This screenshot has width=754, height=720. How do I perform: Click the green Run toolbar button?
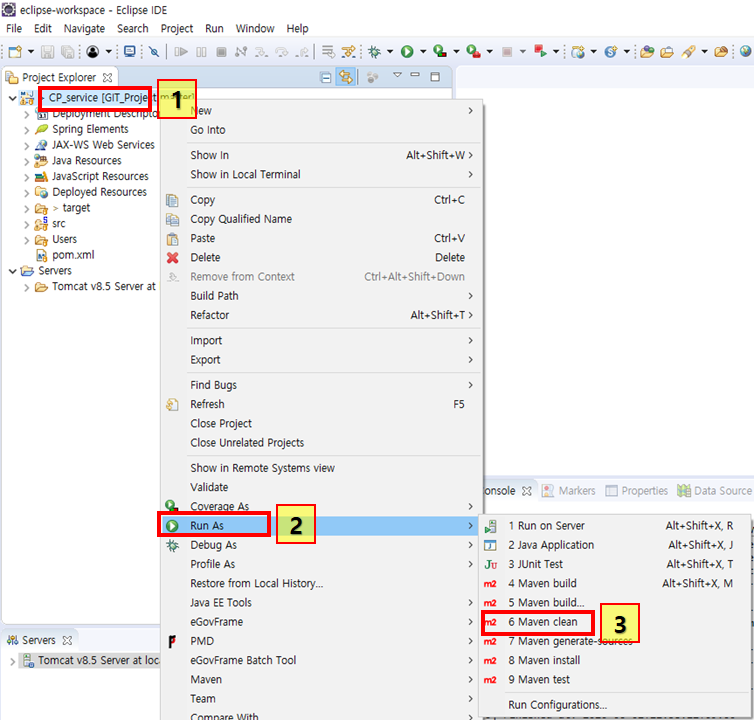407,51
